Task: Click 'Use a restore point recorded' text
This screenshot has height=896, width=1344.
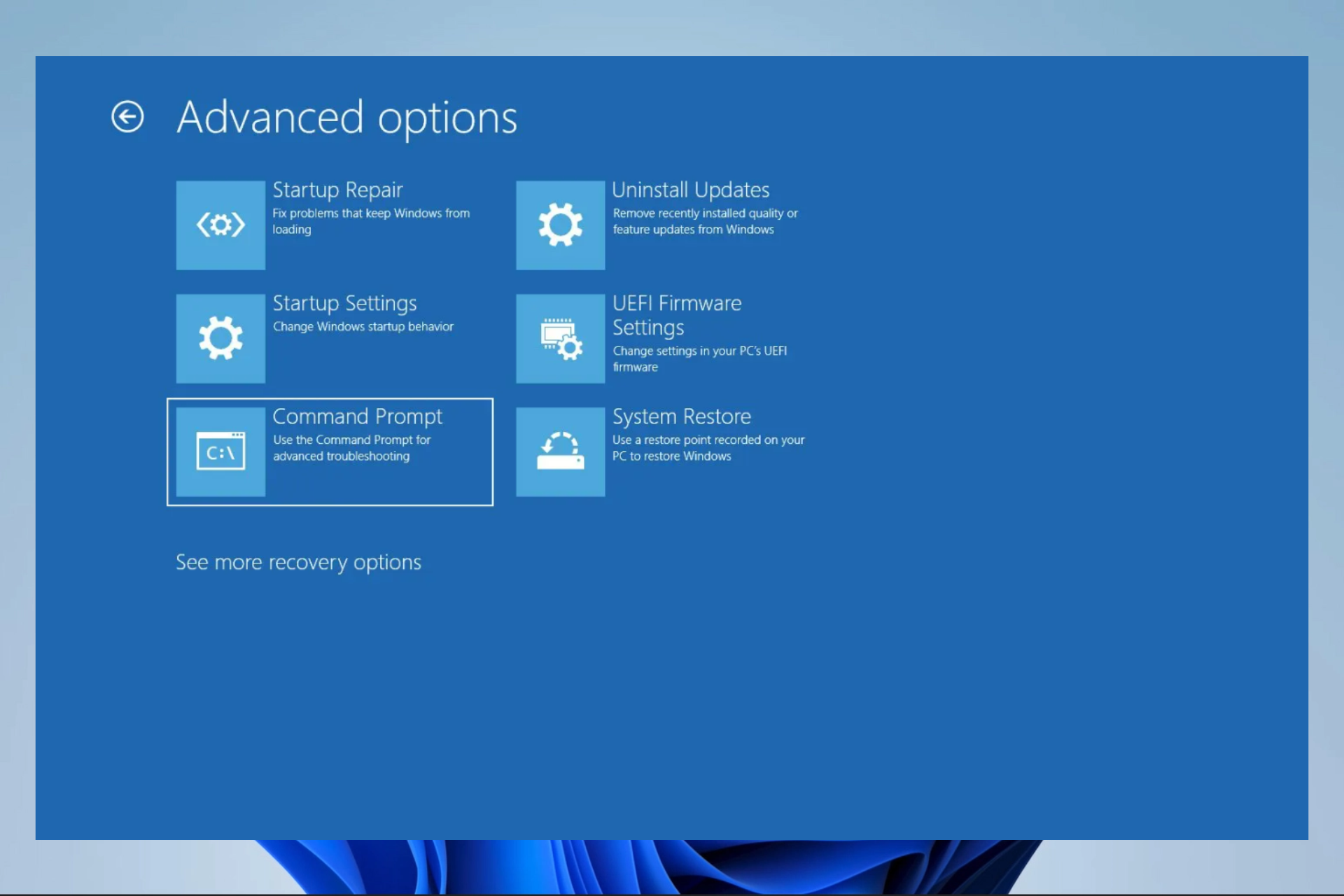Action: [708, 440]
